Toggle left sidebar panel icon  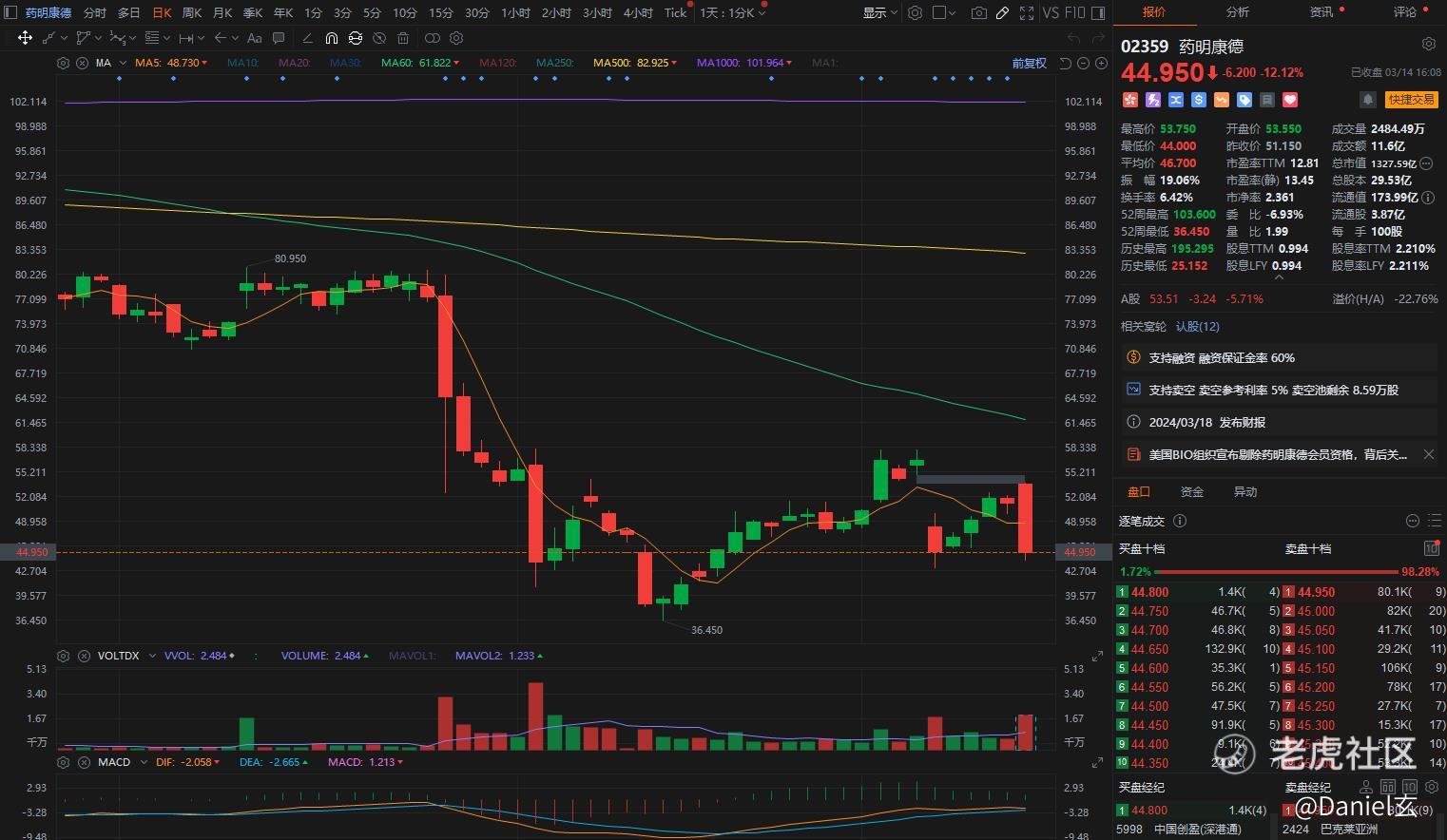pyautogui.click(x=11, y=12)
